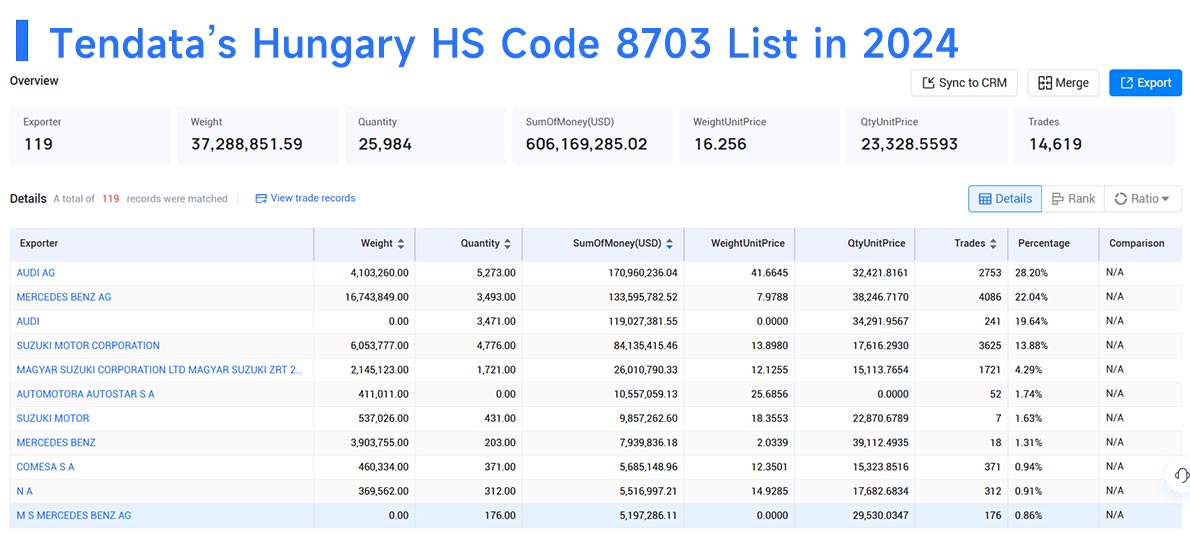Click the Comparison column header
The height and width of the screenshot is (540, 1190).
pos(1140,244)
